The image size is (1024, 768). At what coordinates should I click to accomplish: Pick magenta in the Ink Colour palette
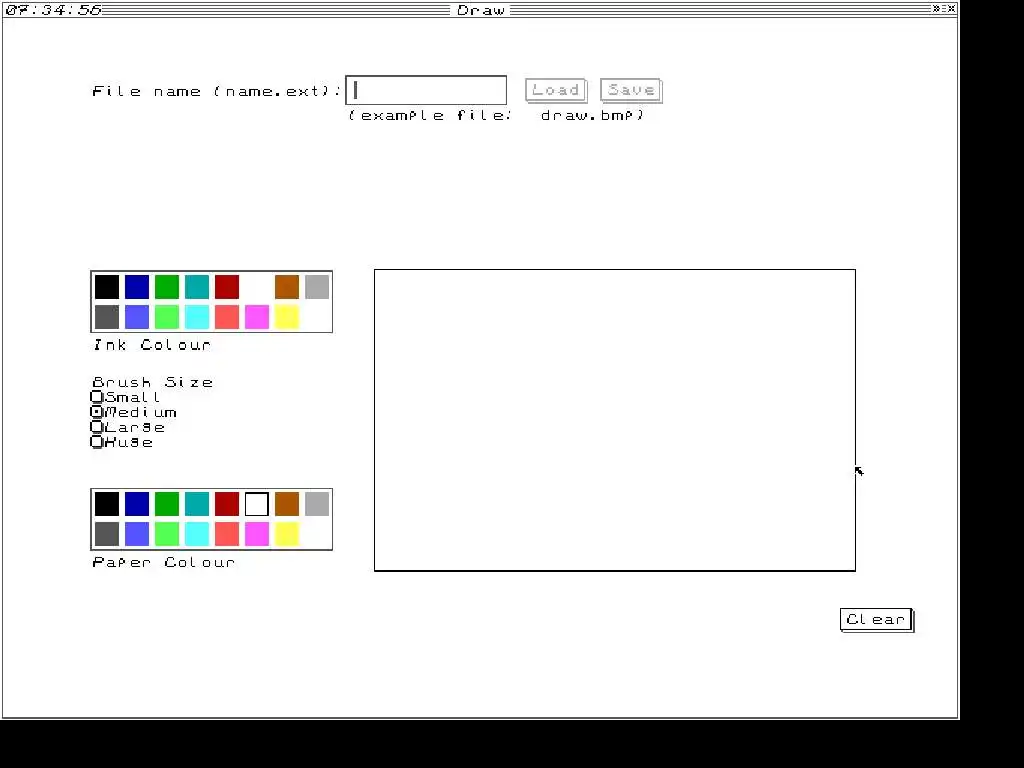(x=257, y=317)
